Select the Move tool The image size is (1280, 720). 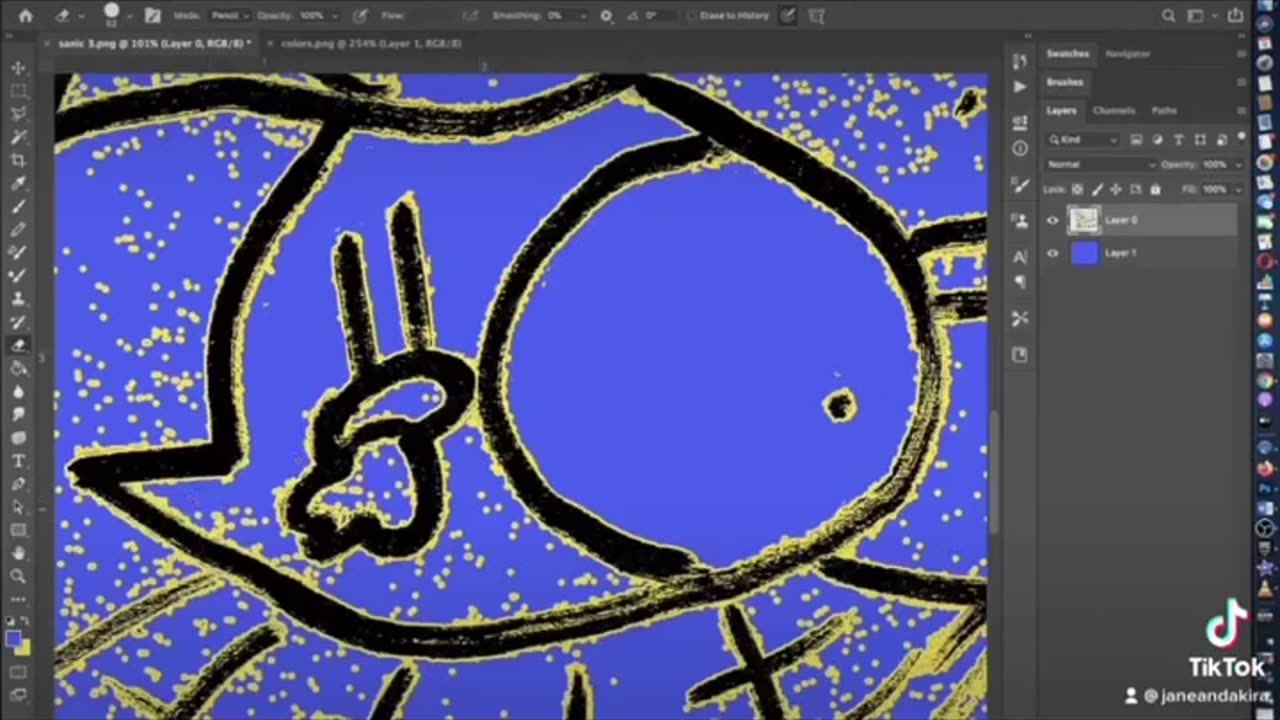pos(18,68)
